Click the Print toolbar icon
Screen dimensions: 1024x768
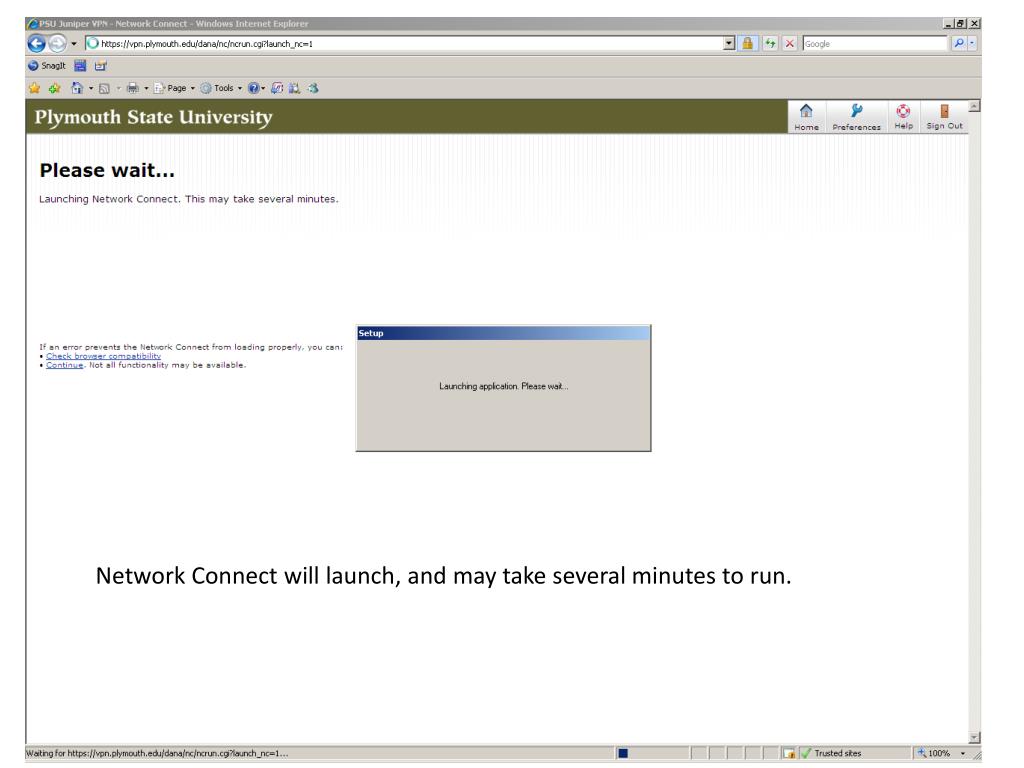click(133, 88)
